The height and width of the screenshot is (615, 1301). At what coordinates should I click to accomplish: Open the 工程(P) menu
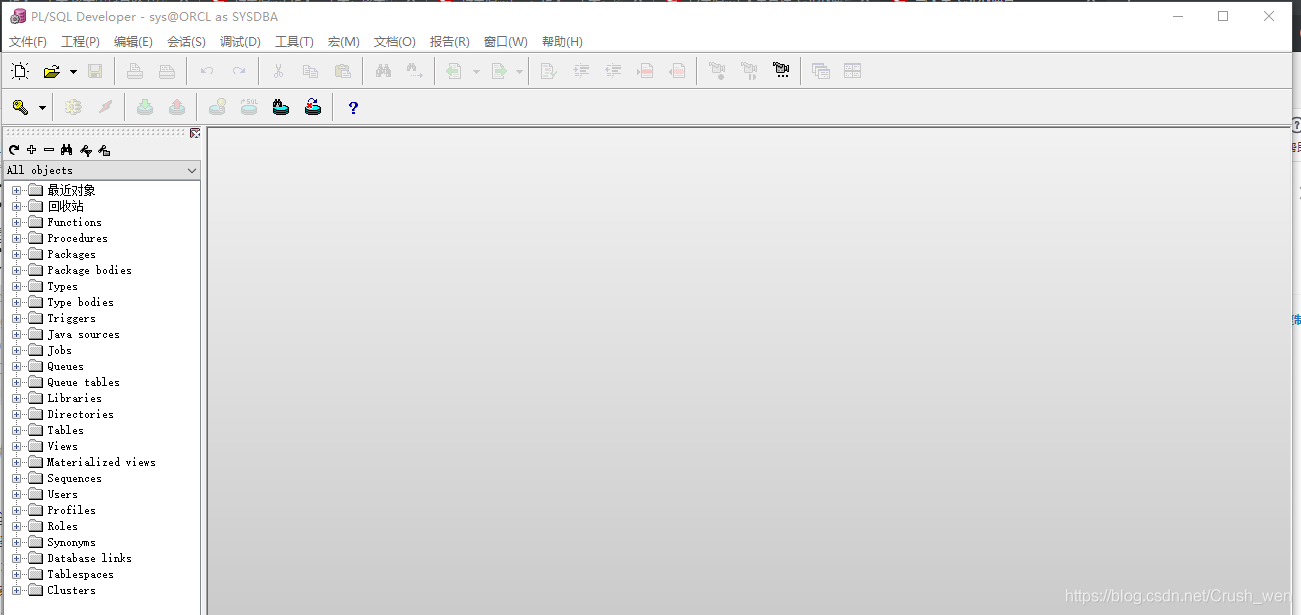click(x=80, y=42)
